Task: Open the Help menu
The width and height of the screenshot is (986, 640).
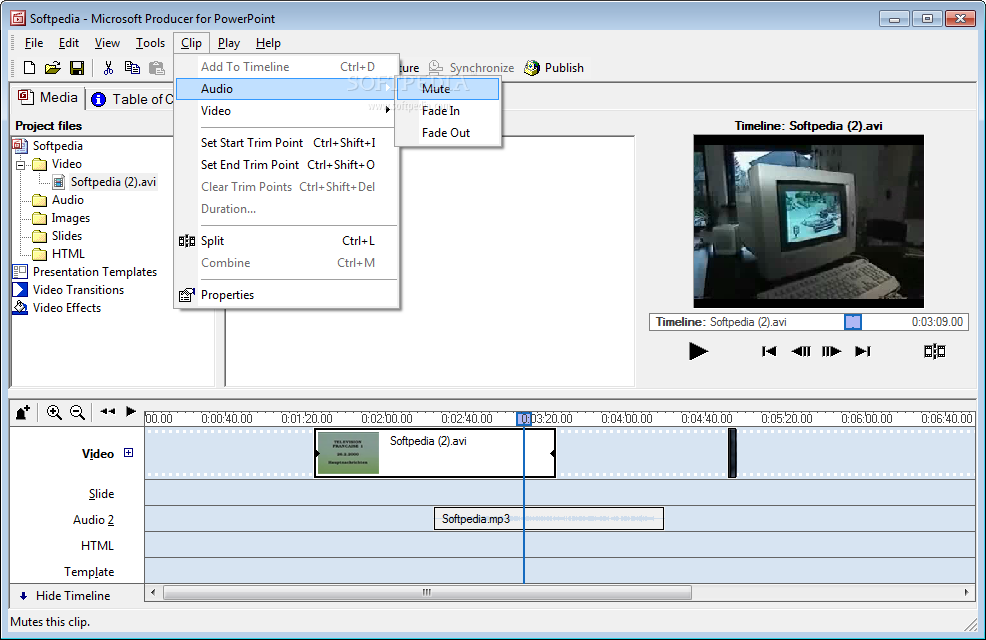Action: coord(268,43)
